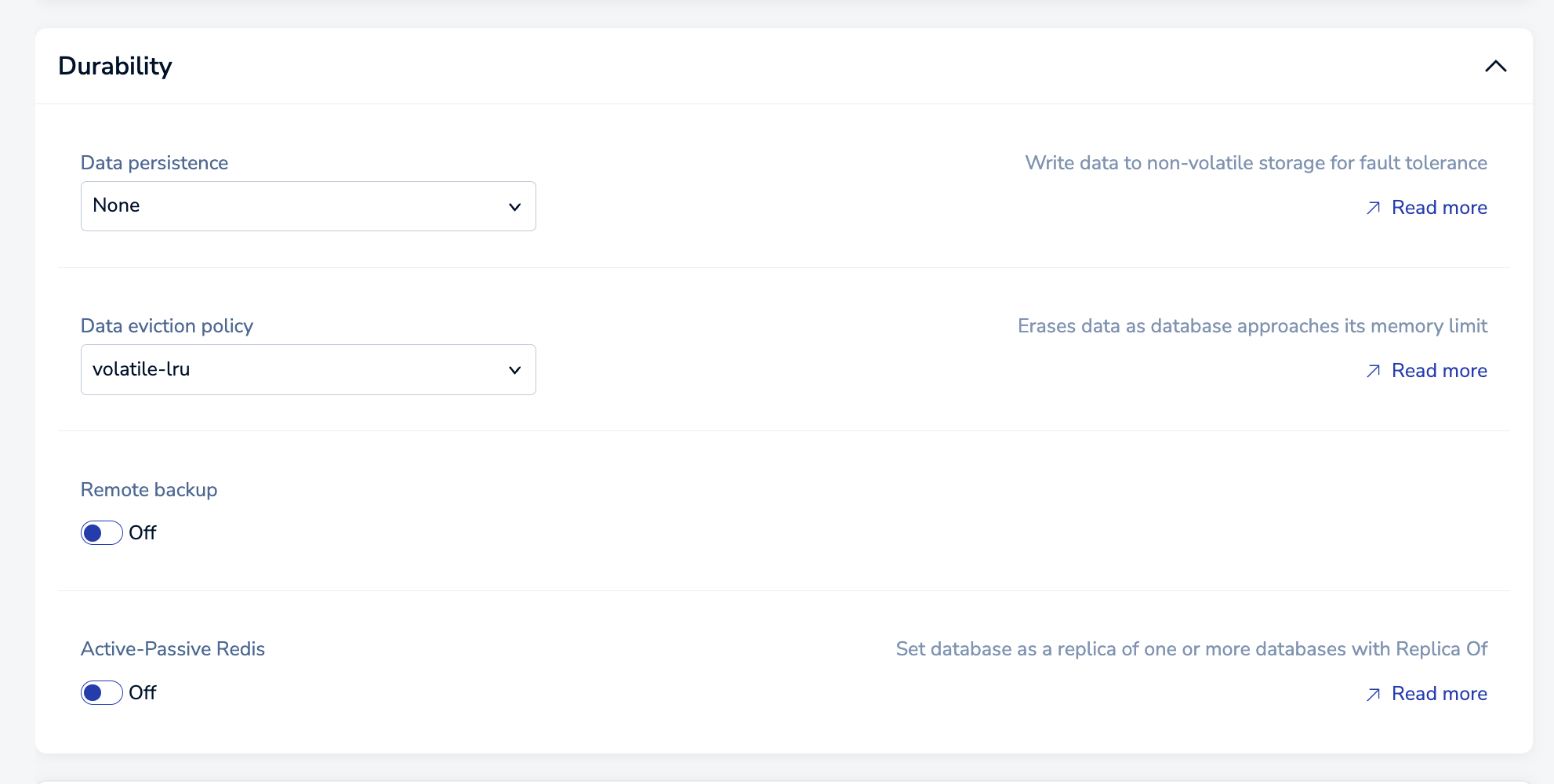
Task: Open the Data persistence dropdown
Action: click(x=307, y=206)
